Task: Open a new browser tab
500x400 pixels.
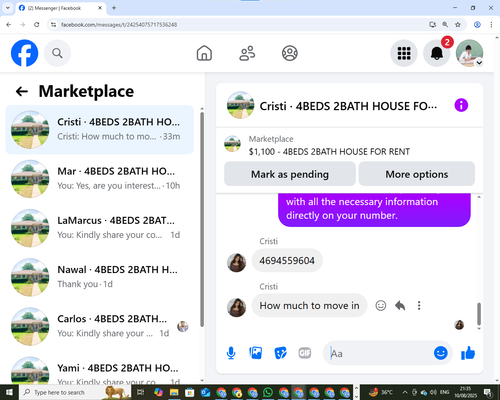Action: [114, 8]
